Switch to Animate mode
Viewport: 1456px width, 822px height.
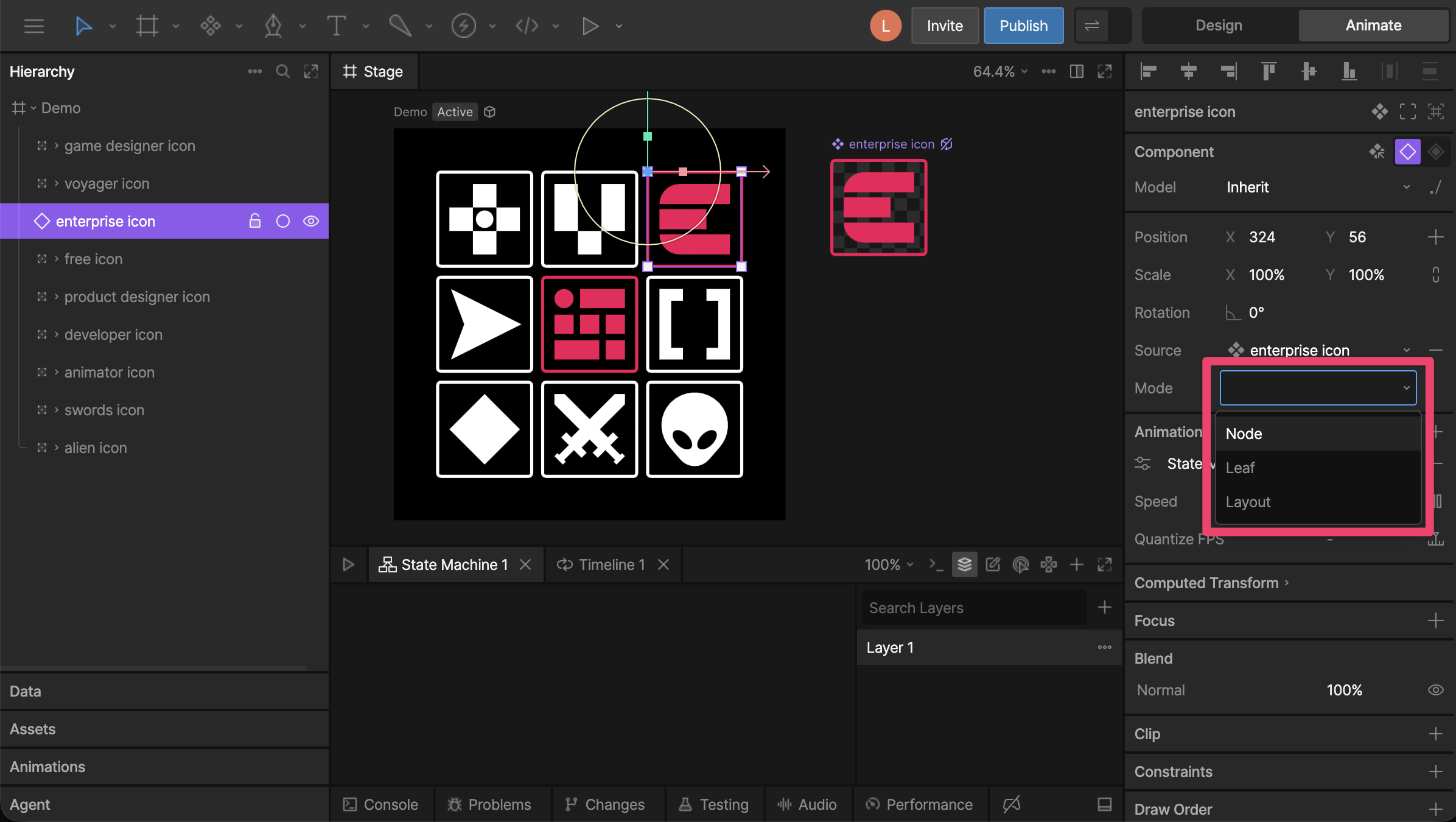(x=1373, y=26)
